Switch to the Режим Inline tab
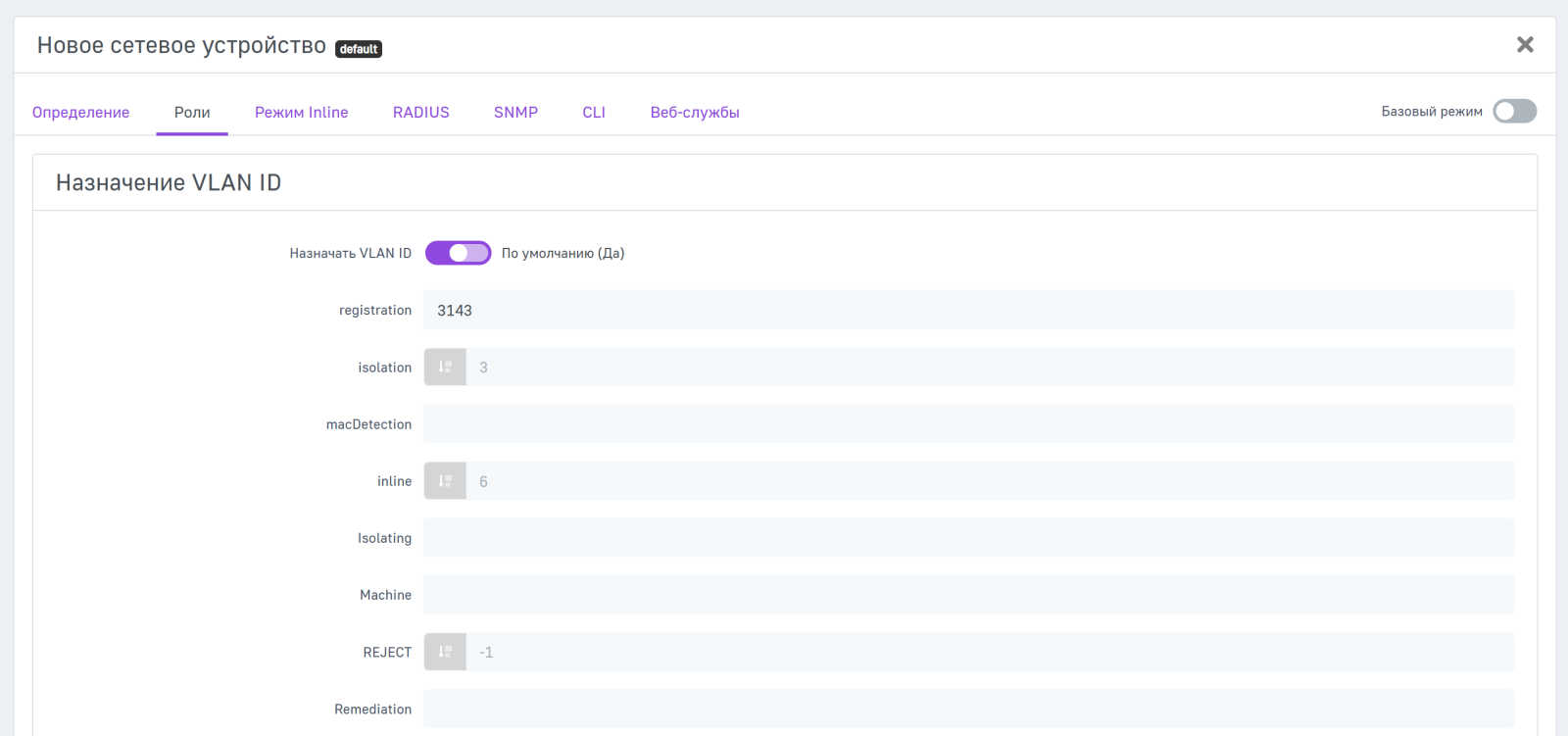The image size is (1568, 736). (302, 113)
